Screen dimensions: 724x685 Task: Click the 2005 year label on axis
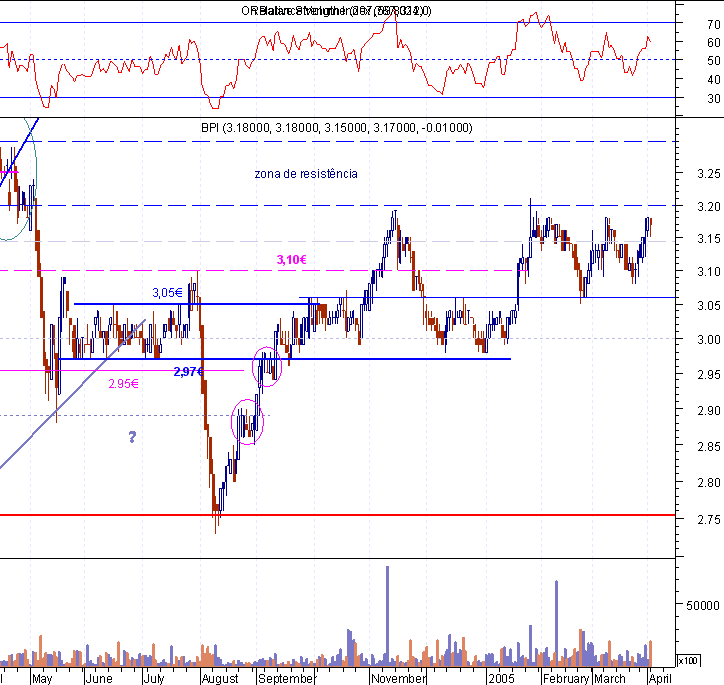tap(501, 679)
